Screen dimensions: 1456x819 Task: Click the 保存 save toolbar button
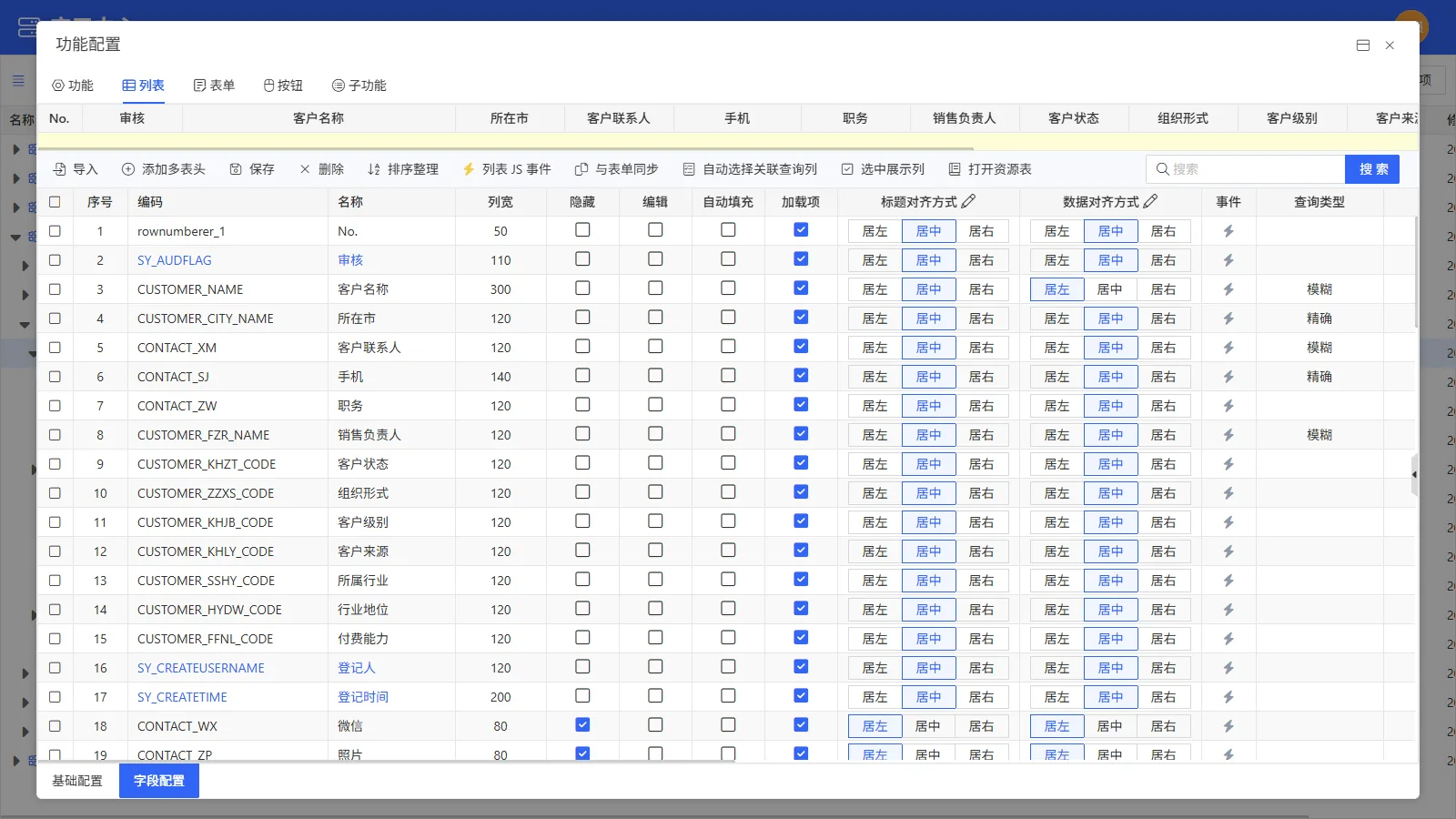(252, 169)
